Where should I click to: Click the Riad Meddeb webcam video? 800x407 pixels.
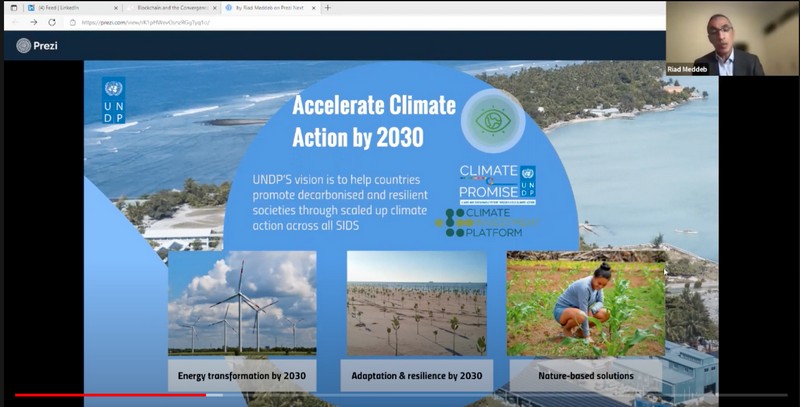(733, 38)
